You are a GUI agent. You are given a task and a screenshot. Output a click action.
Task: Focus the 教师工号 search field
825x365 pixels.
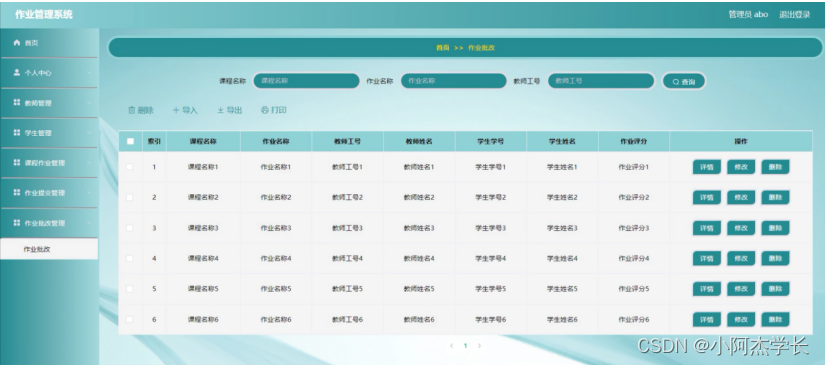point(601,81)
